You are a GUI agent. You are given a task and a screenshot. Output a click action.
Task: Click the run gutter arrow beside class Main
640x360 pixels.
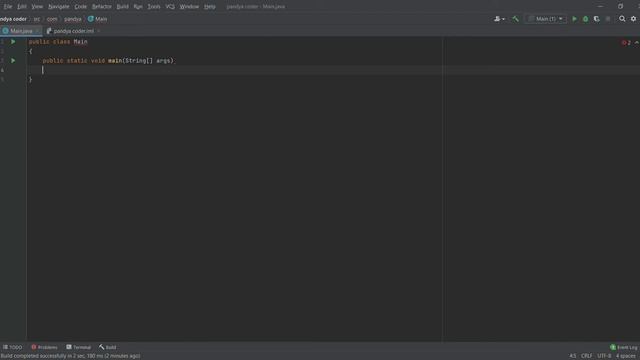13,42
